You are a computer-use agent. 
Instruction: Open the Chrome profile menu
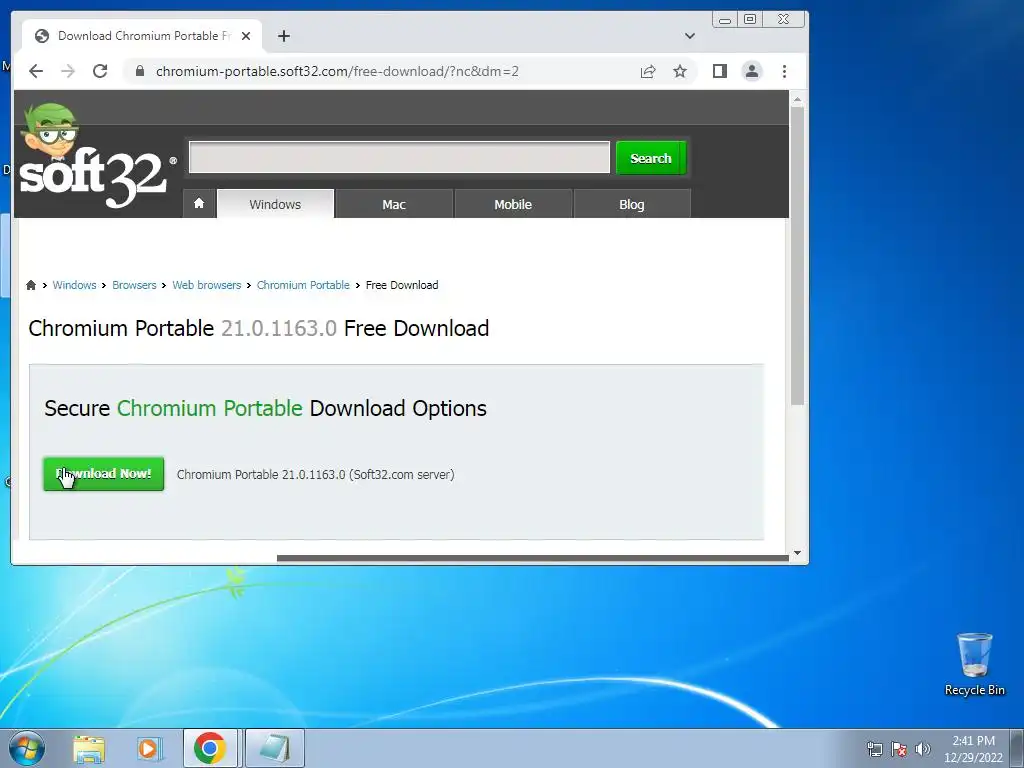click(x=752, y=71)
